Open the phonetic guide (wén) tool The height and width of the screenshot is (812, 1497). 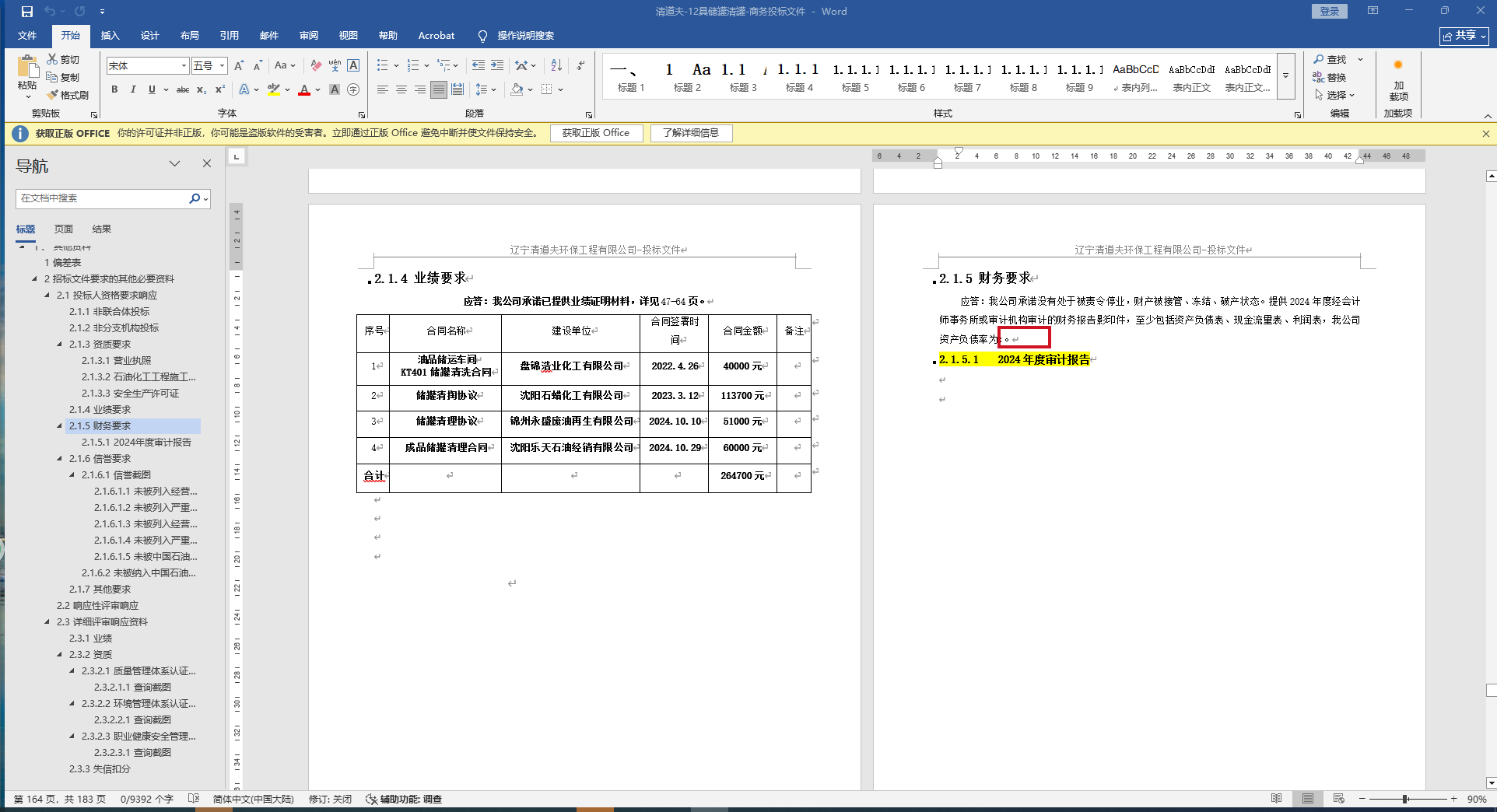point(335,66)
